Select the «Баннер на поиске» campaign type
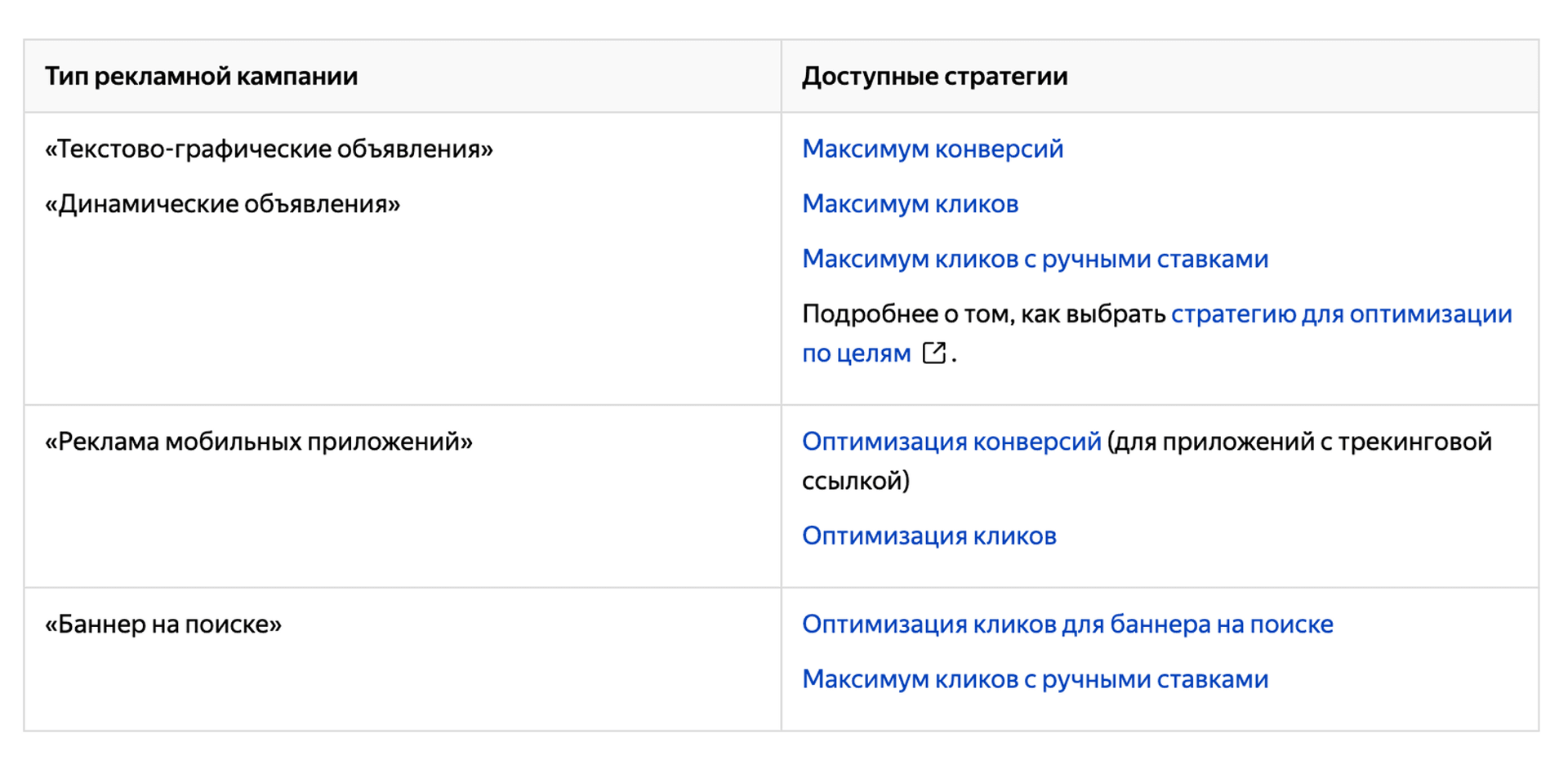 pyautogui.click(x=163, y=624)
